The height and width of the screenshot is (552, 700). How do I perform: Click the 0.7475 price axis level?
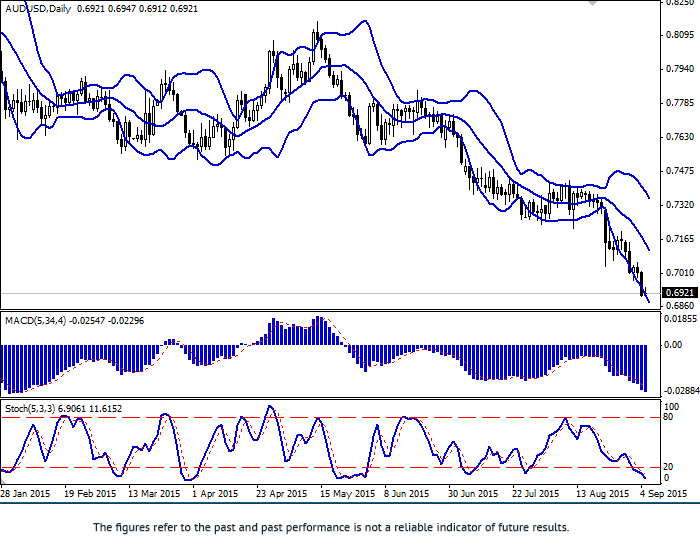tap(680, 171)
